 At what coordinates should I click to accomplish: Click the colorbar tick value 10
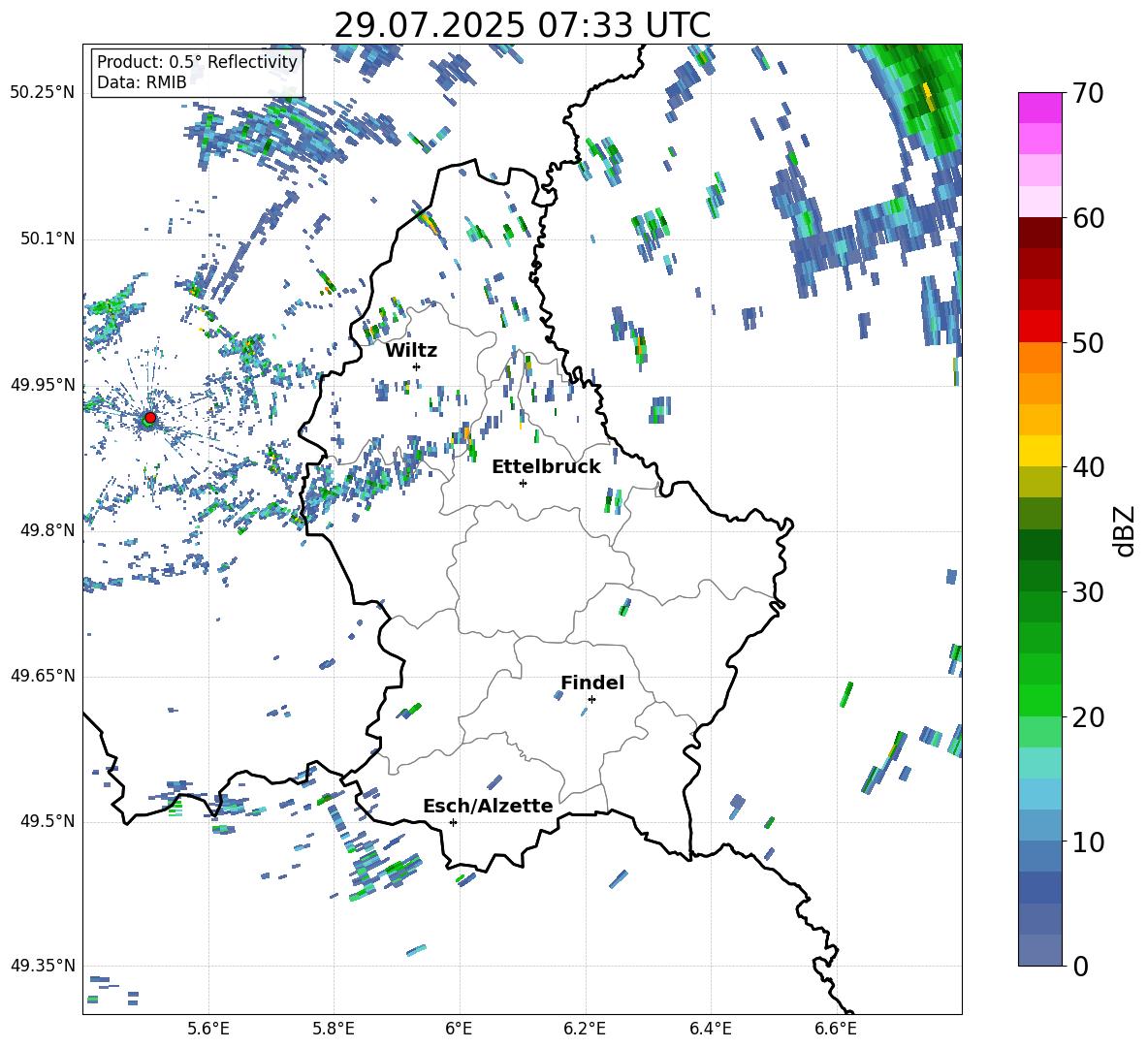(1088, 842)
